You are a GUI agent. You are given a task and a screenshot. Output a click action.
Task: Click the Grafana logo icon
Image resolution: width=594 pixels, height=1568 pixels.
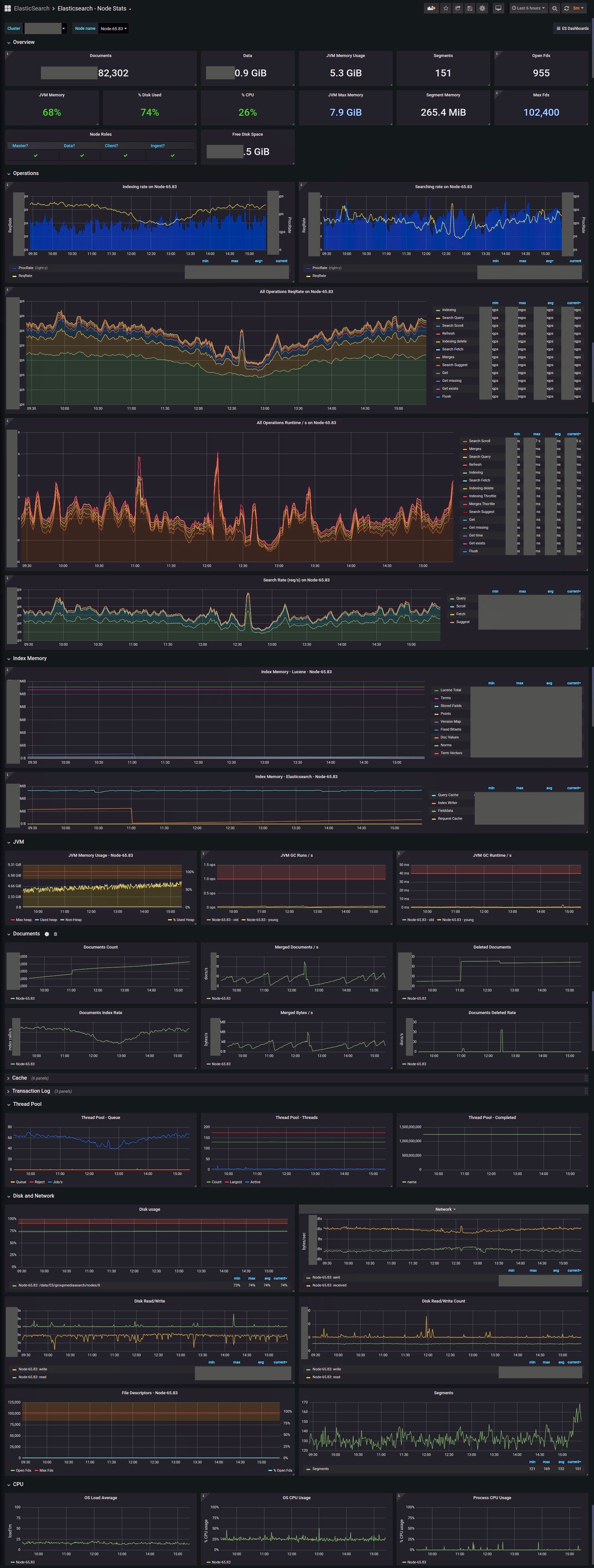click(x=7, y=9)
